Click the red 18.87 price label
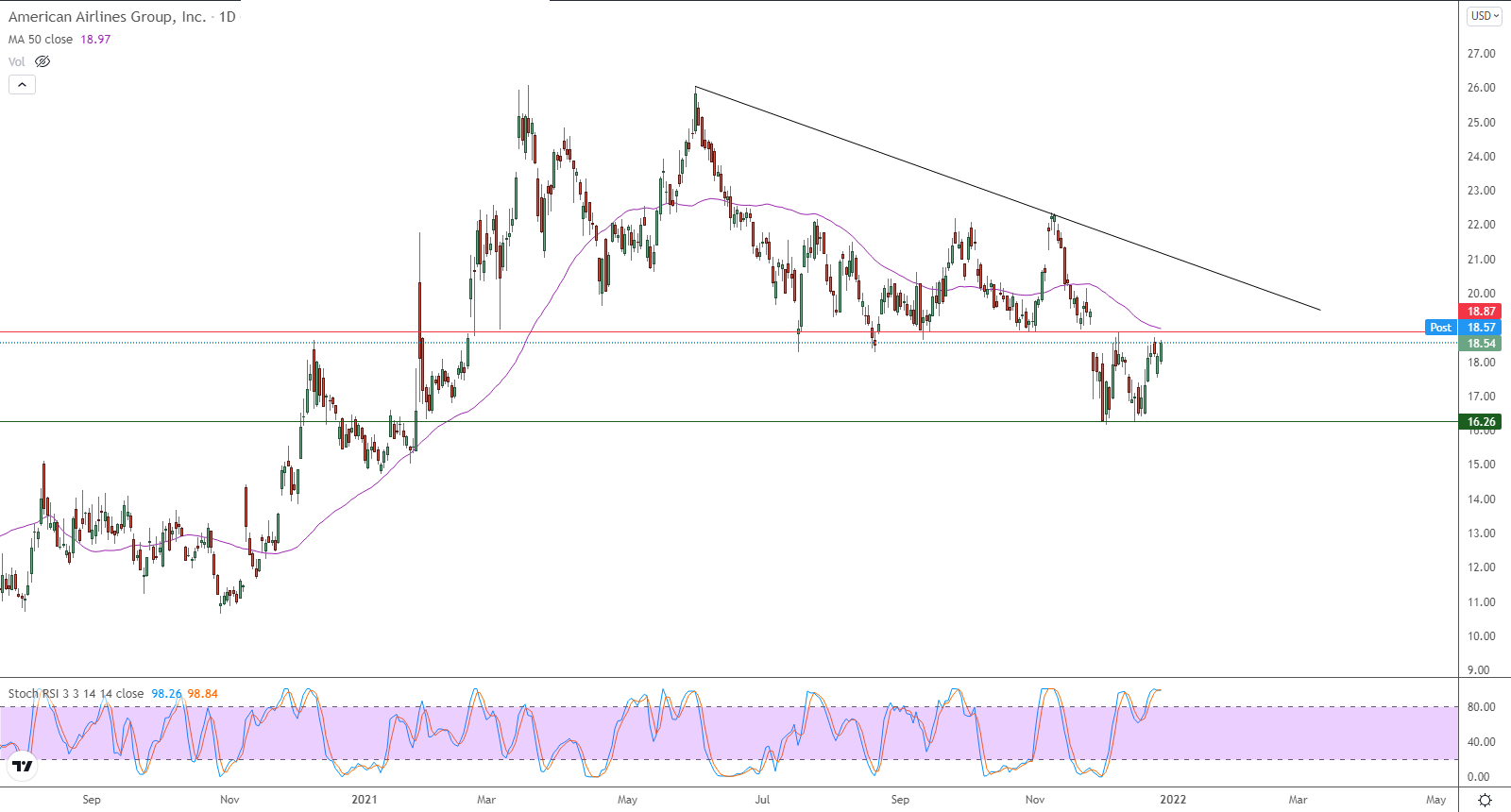 pos(1481,312)
